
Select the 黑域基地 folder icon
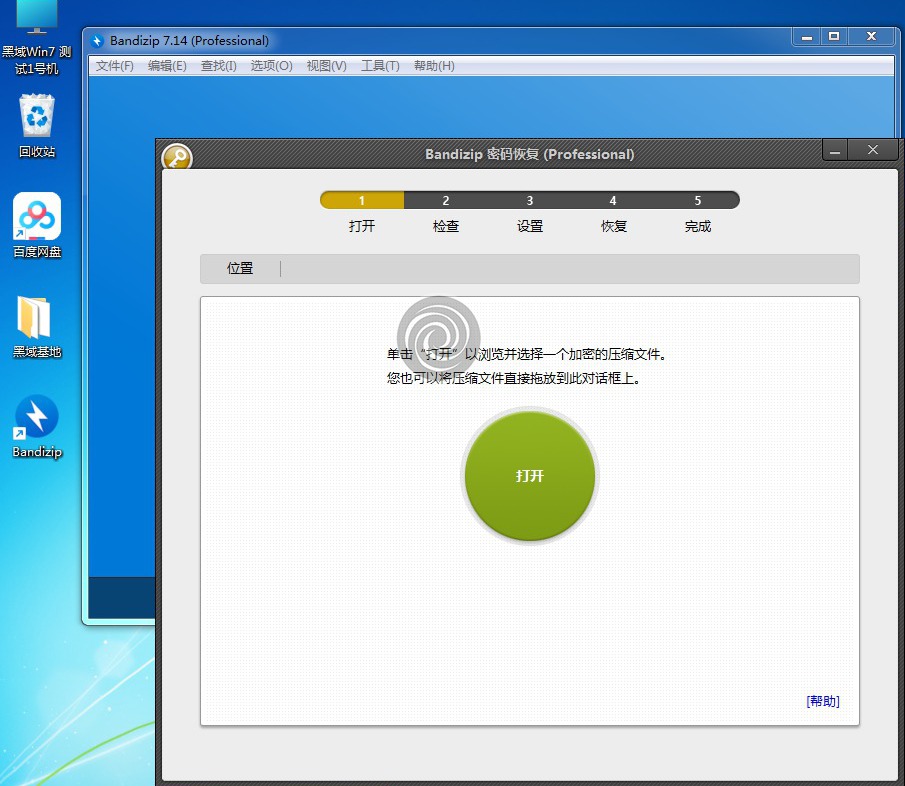pyautogui.click(x=37, y=327)
